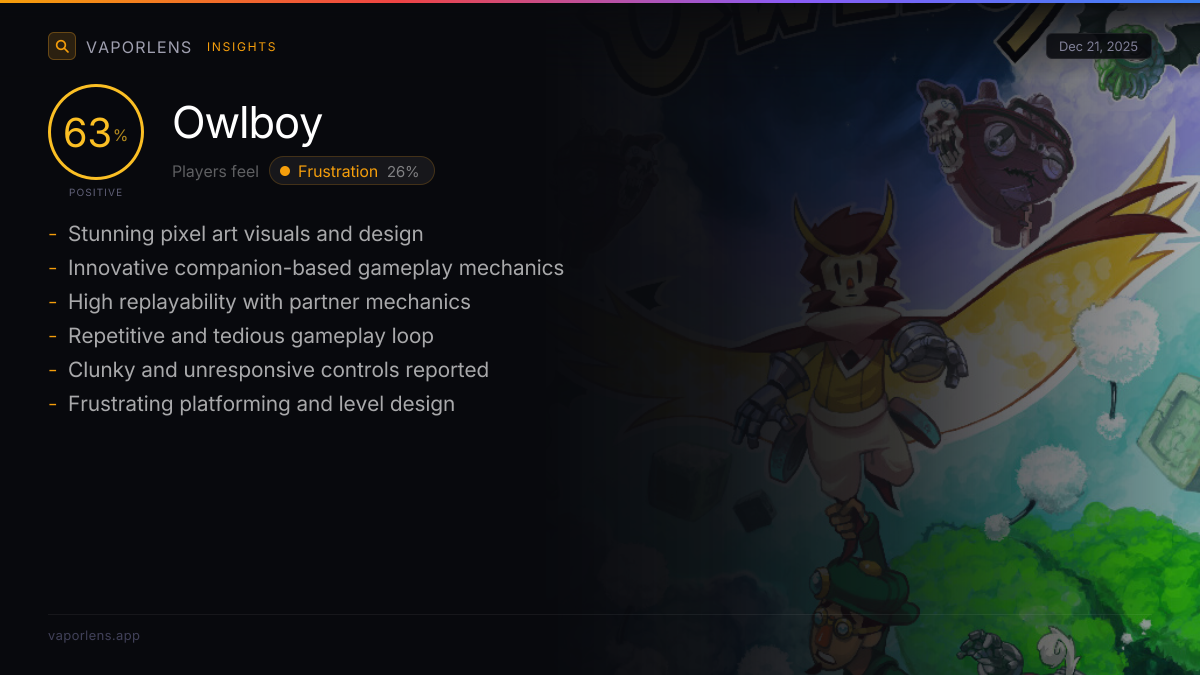Click the Dec 21, 2025 date badge
This screenshot has height=675, width=1200.
pos(1099,47)
